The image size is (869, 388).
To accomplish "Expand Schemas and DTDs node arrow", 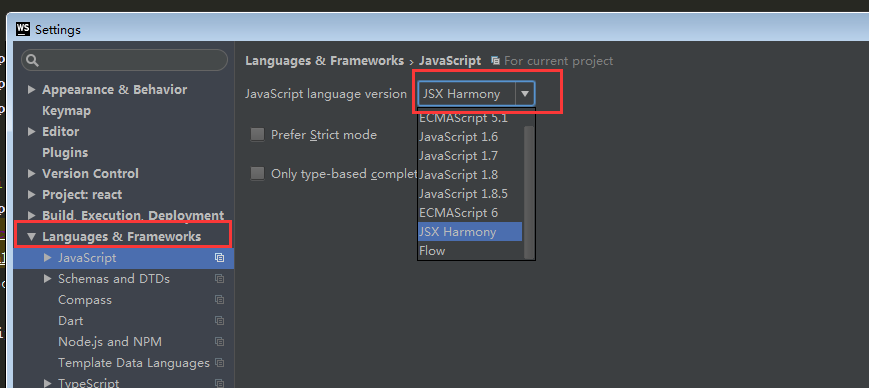I will [x=48, y=279].
